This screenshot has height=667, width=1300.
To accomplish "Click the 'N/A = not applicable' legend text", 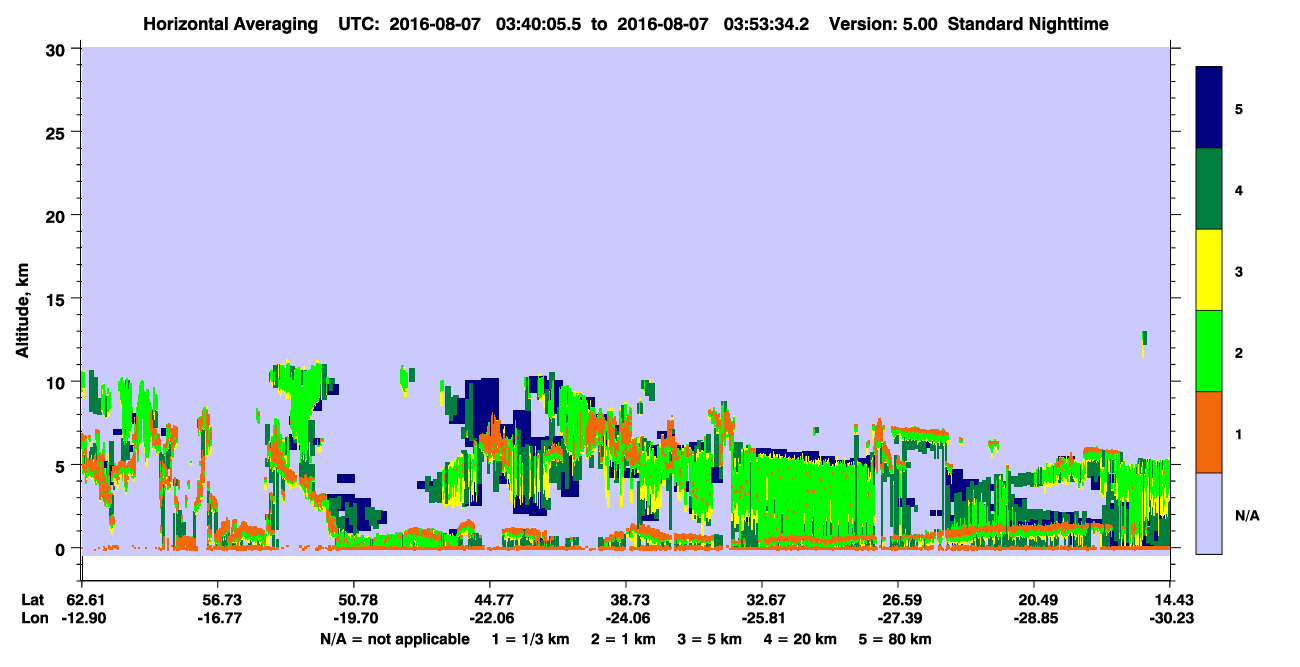I will point(395,638).
